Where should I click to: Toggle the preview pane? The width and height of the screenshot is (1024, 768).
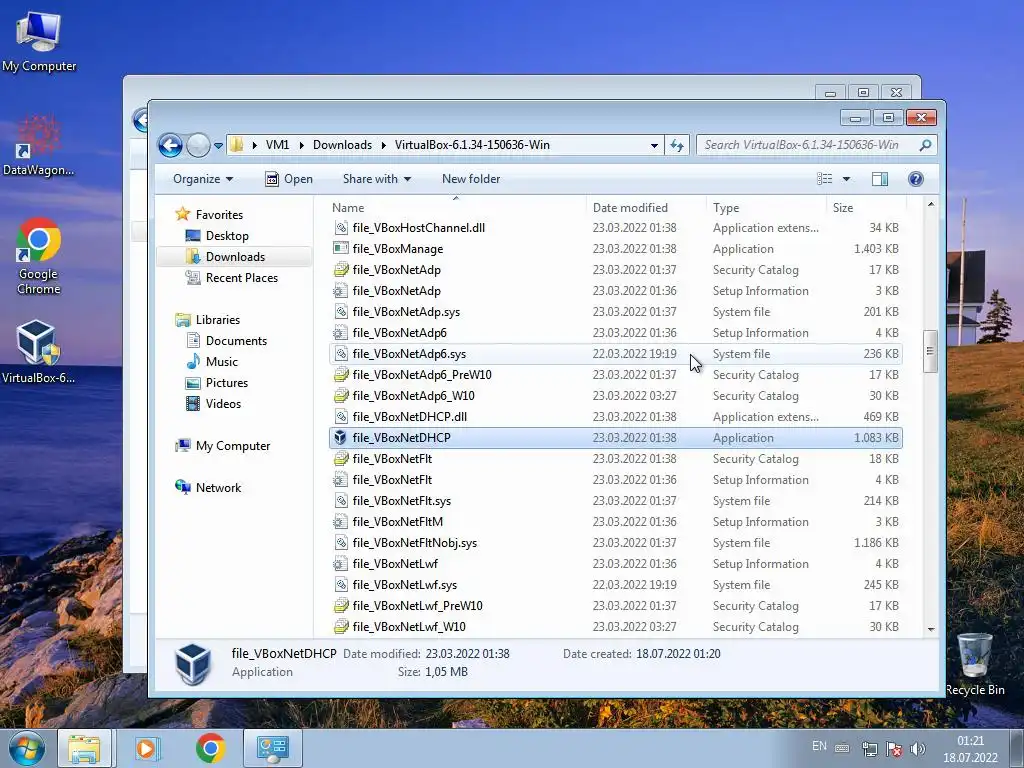pyautogui.click(x=880, y=179)
